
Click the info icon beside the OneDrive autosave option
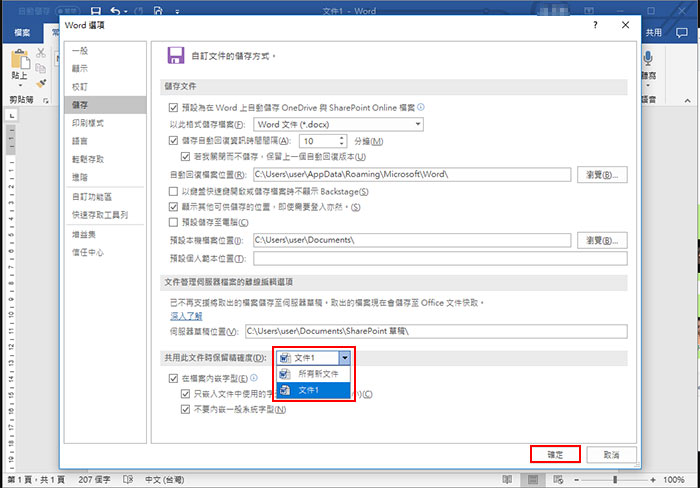click(421, 107)
